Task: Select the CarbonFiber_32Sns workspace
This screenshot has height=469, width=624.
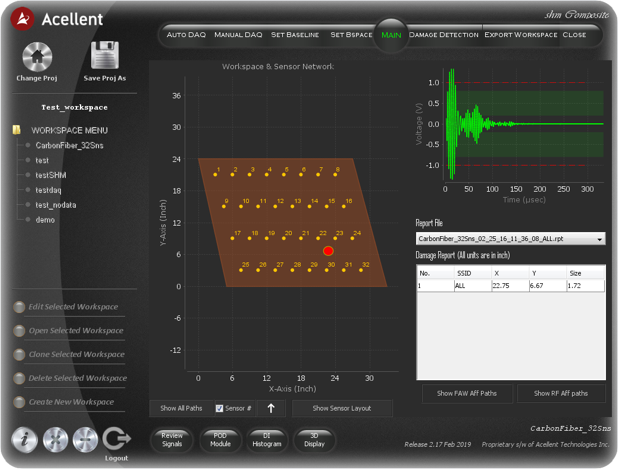Action: coord(70,146)
